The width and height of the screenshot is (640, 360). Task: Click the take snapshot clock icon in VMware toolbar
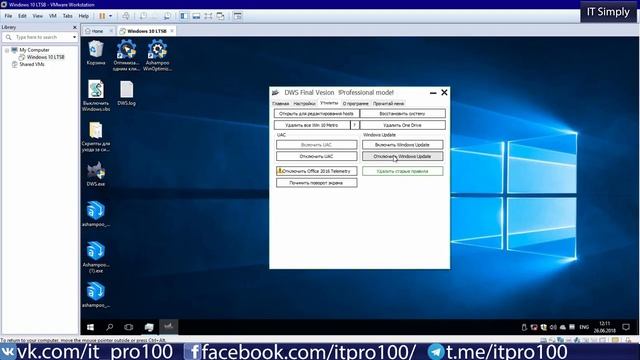pos(143,16)
